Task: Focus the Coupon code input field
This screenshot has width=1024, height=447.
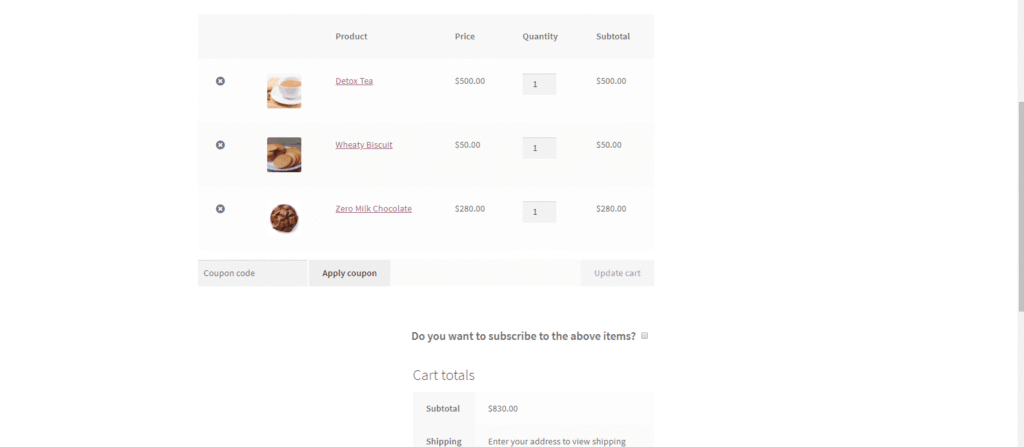Action: click(252, 273)
